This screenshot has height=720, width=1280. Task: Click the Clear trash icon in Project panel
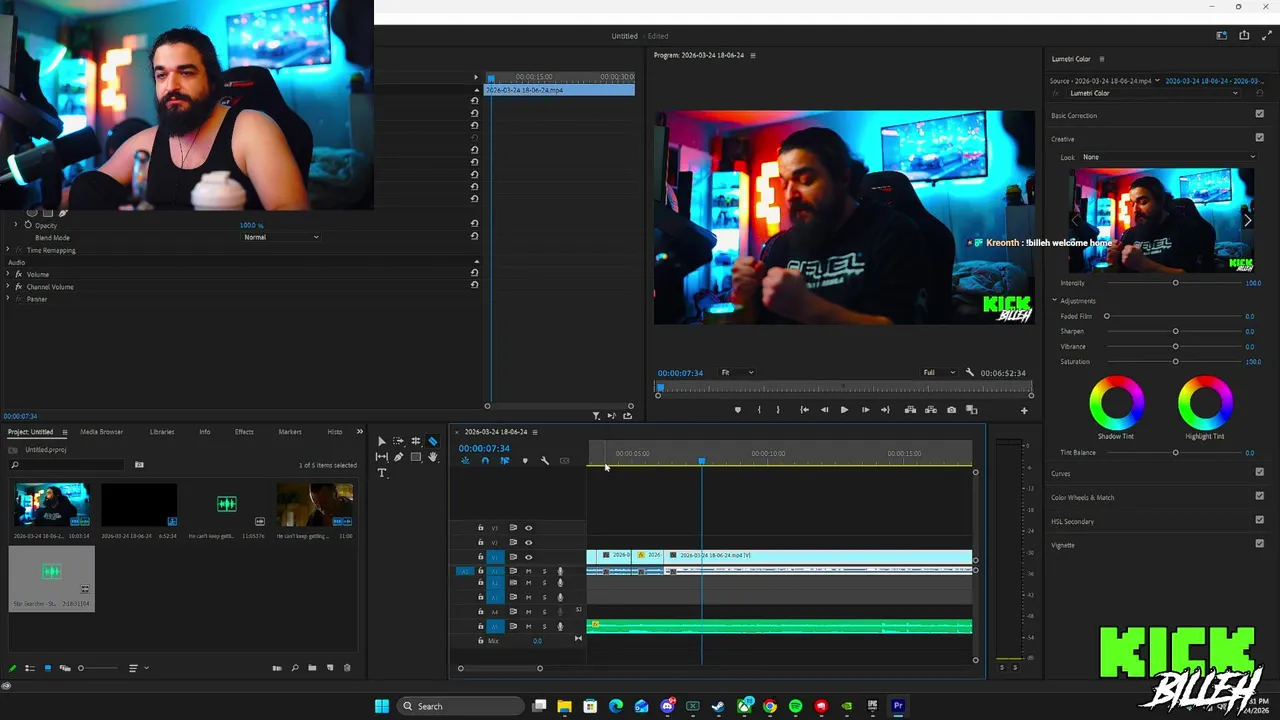(347, 668)
